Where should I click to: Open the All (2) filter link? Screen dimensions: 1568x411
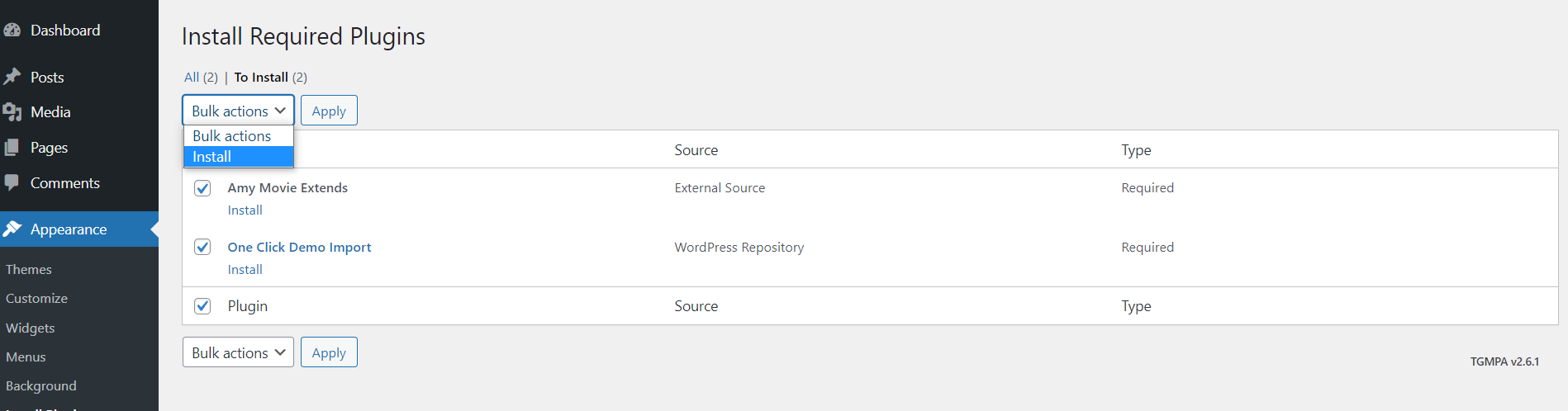pyautogui.click(x=201, y=77)
